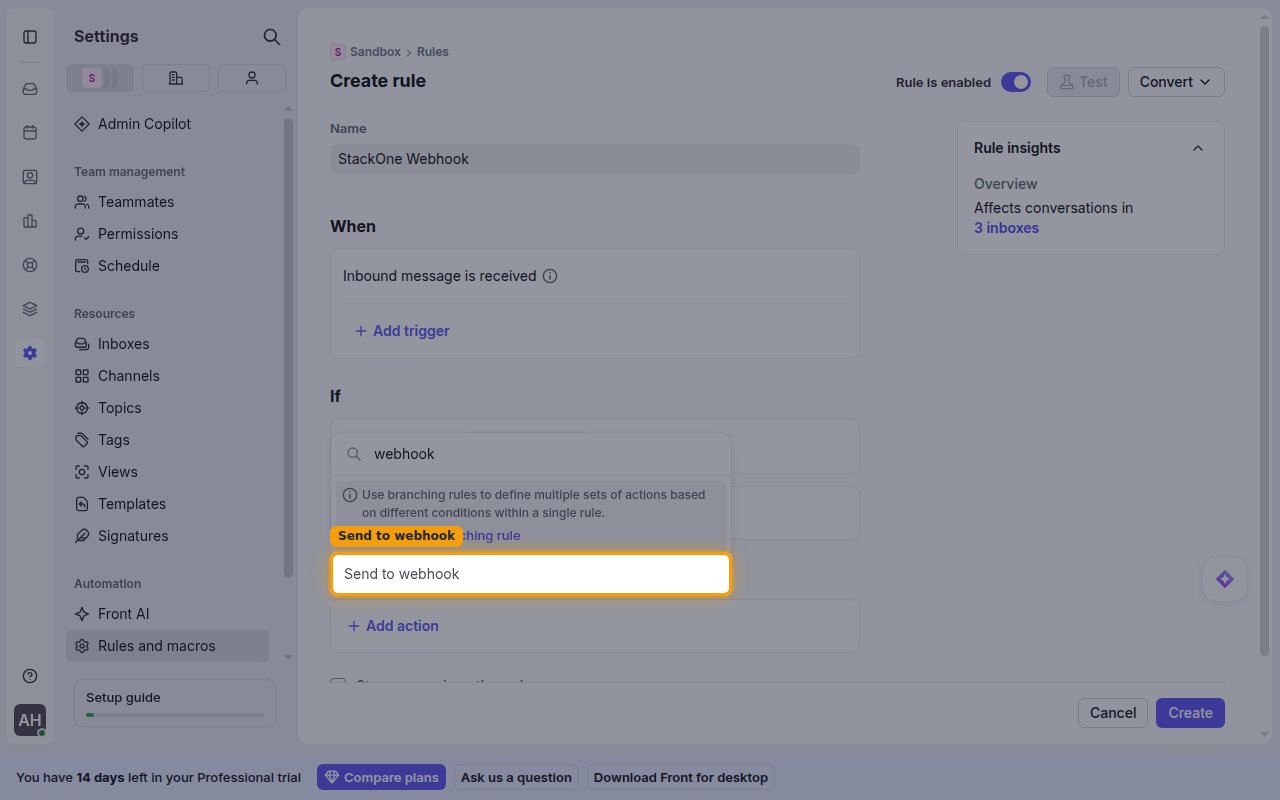Click Add action
The width and height of the screenshot is (1280, 800).
pyautogui.click(x=393, y=626)
